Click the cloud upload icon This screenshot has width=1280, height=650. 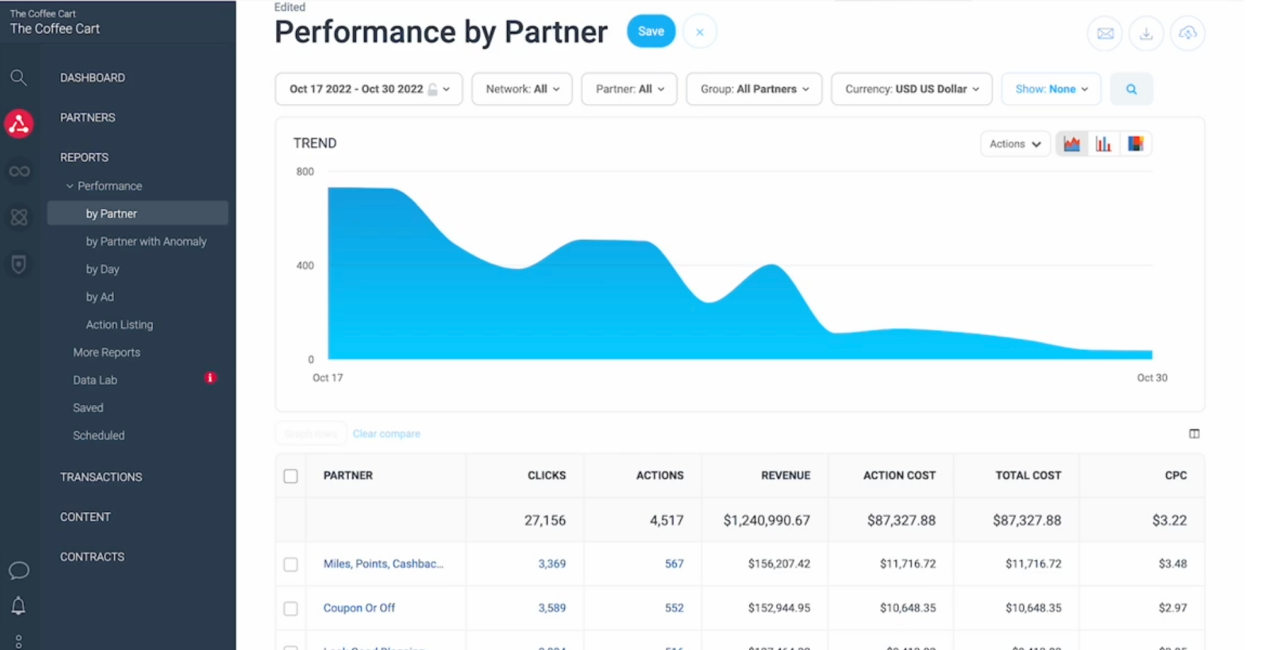click(1187, 33)
